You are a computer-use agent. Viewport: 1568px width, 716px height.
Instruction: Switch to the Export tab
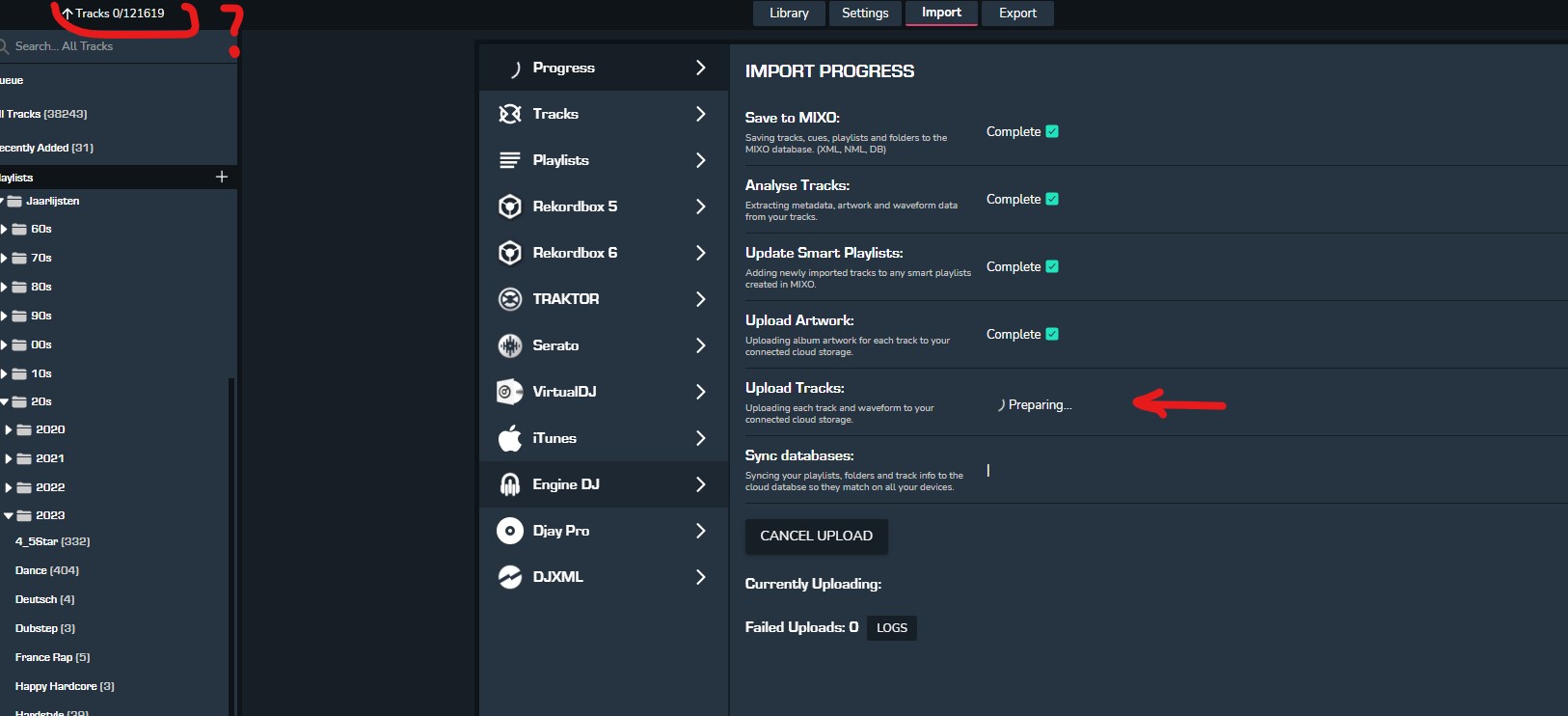1017,14
